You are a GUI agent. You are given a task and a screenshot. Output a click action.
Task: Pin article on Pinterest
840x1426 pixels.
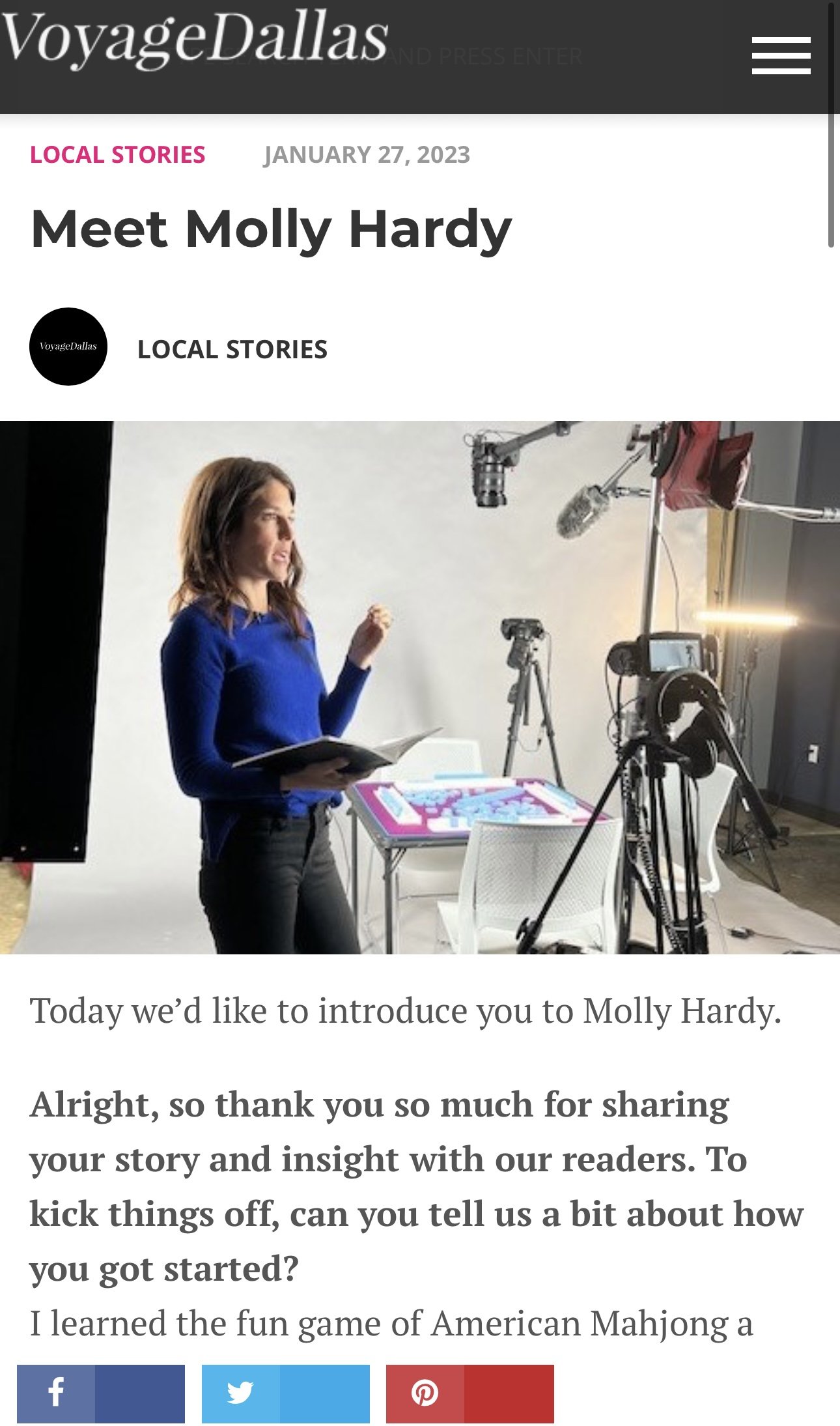[x=425, y=1393]
